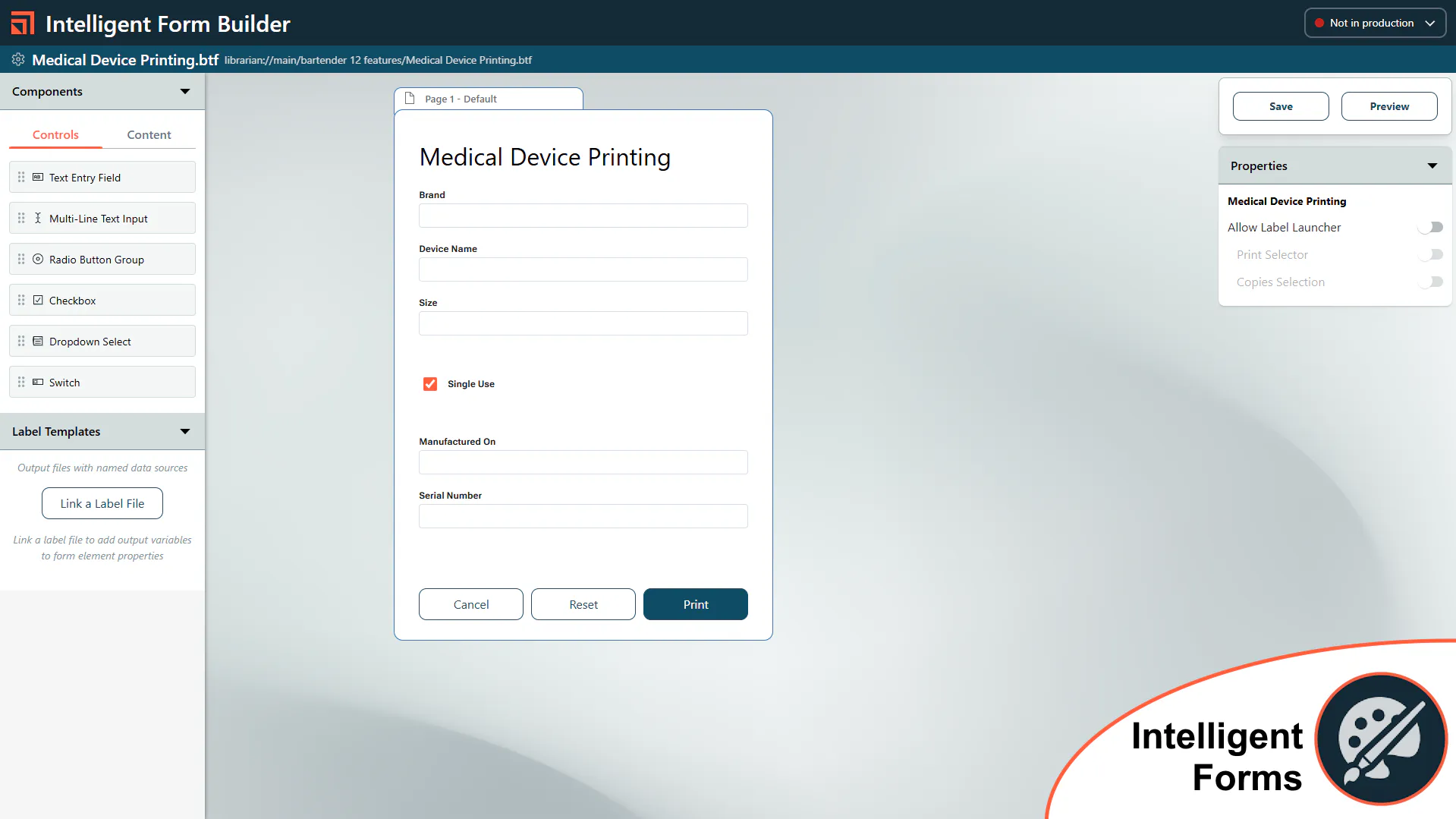1456x819 pixels.
Task: Click the Intelligent Form Builder logo
Action: pyautogui.click(x=23, y=23)
